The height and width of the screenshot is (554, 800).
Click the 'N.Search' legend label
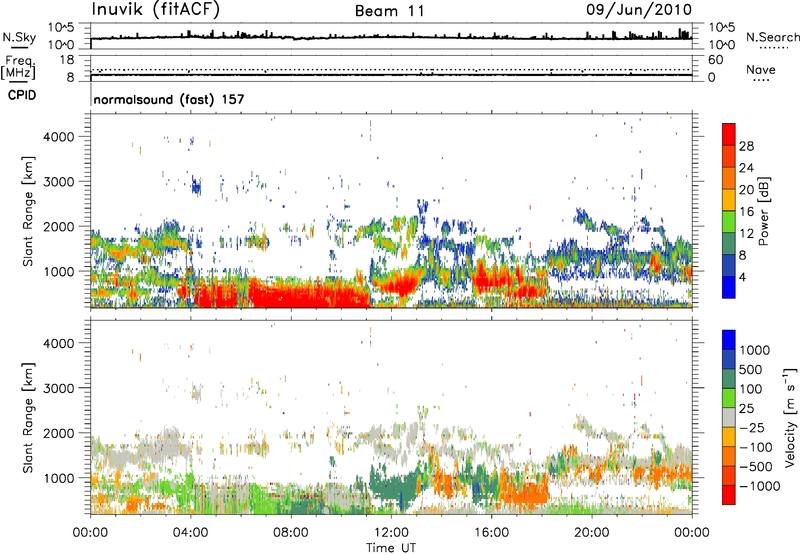tap(772, 37)
